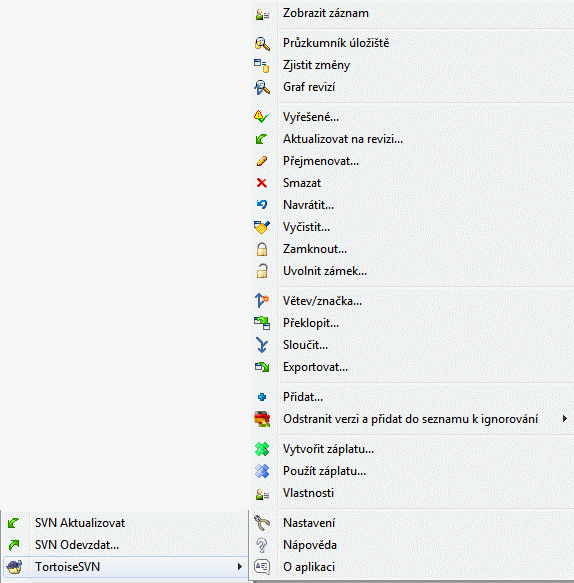
Task: Click the green patch icon Vytvořit záplatu
Action: [262, 449]
